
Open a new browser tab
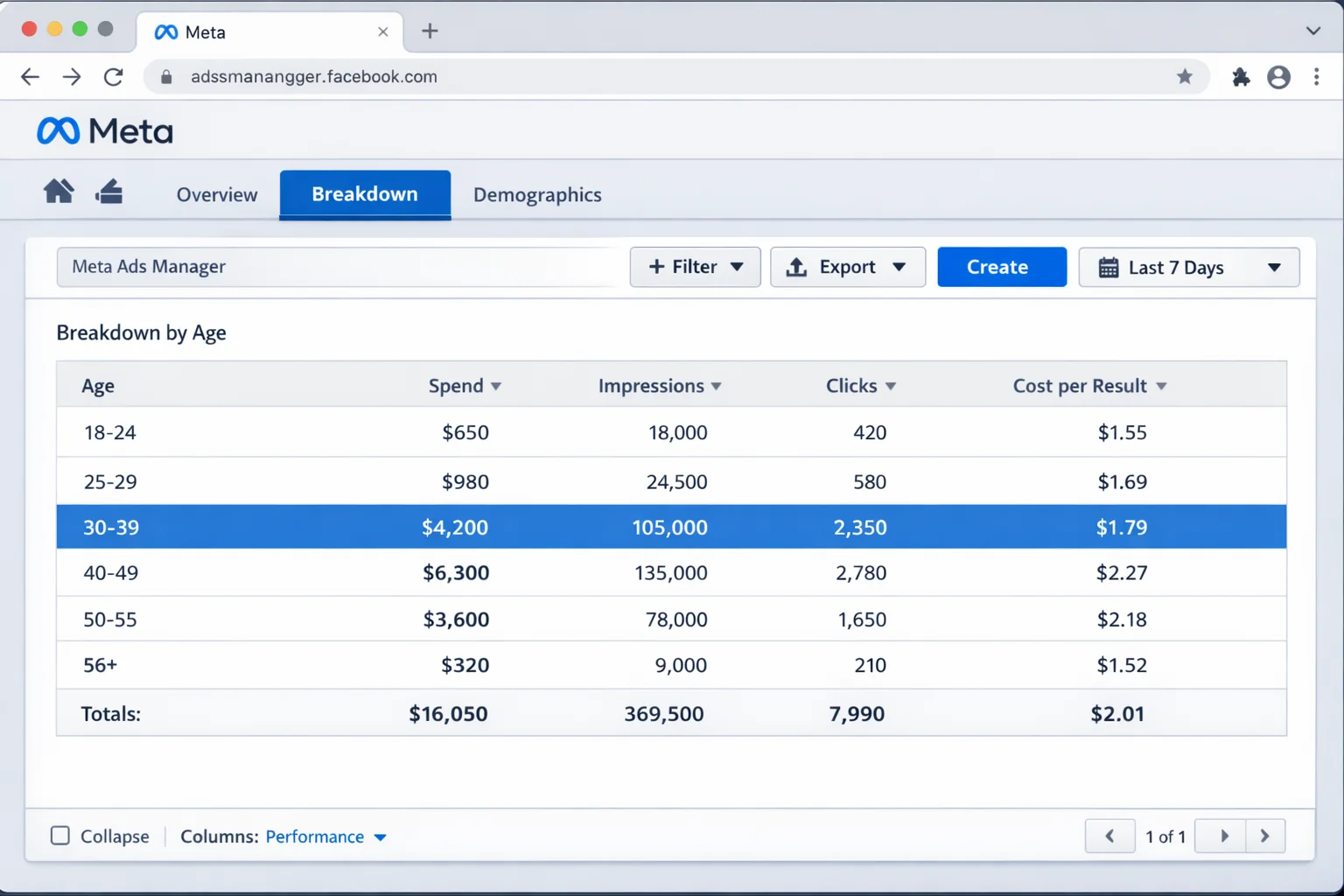(430, 31)
